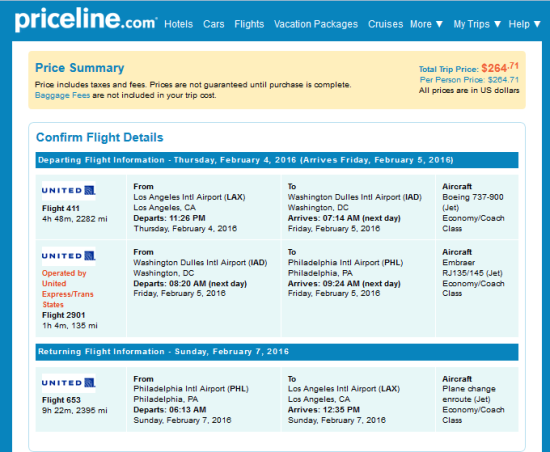Click the United logo for Flight 411

[x=68, y=190]
